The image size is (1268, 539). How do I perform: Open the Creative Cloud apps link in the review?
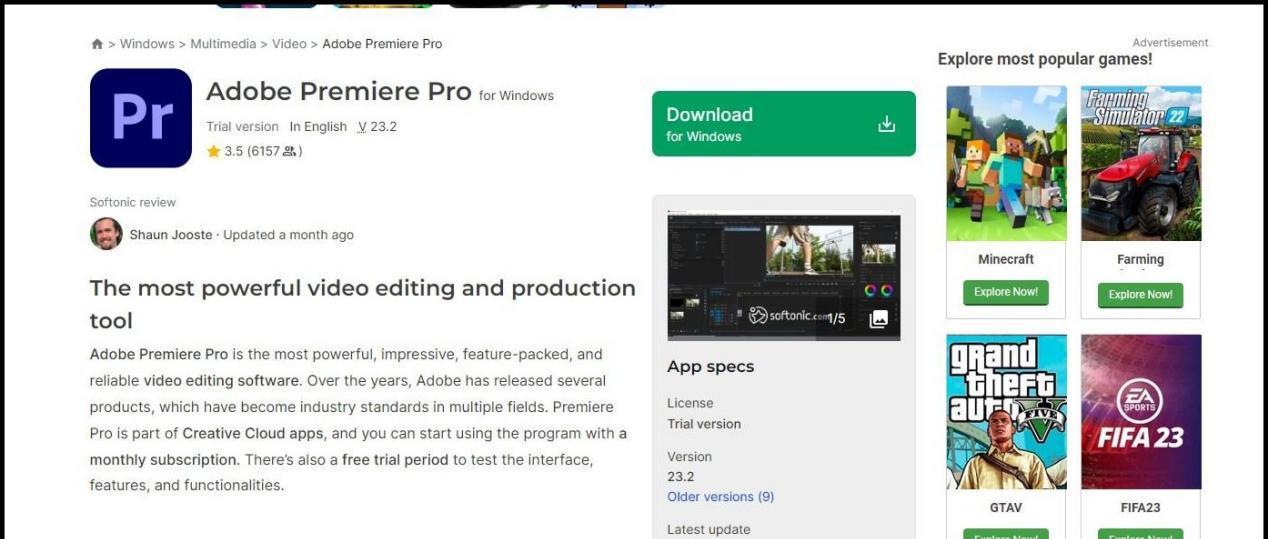(x=253, y=433)
